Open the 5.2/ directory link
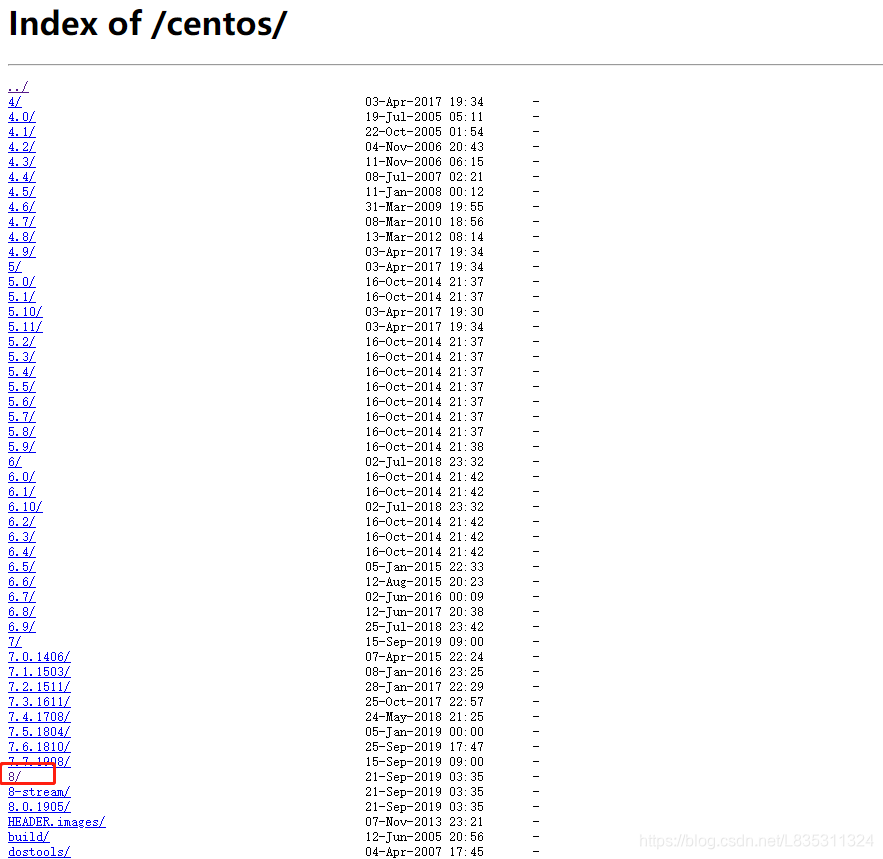The width and height of the screenshot is (883, 859). point(21,342)
